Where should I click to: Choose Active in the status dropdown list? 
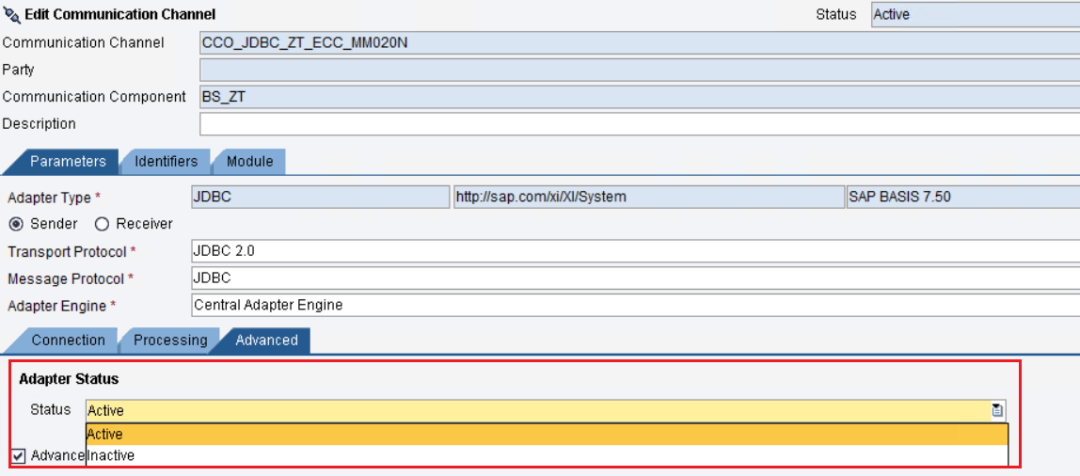click(x=547, y=435)
